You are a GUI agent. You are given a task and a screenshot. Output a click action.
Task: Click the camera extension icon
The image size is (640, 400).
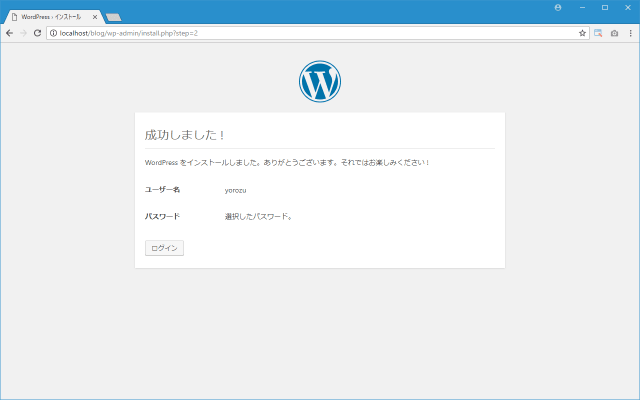click(614, 33)
